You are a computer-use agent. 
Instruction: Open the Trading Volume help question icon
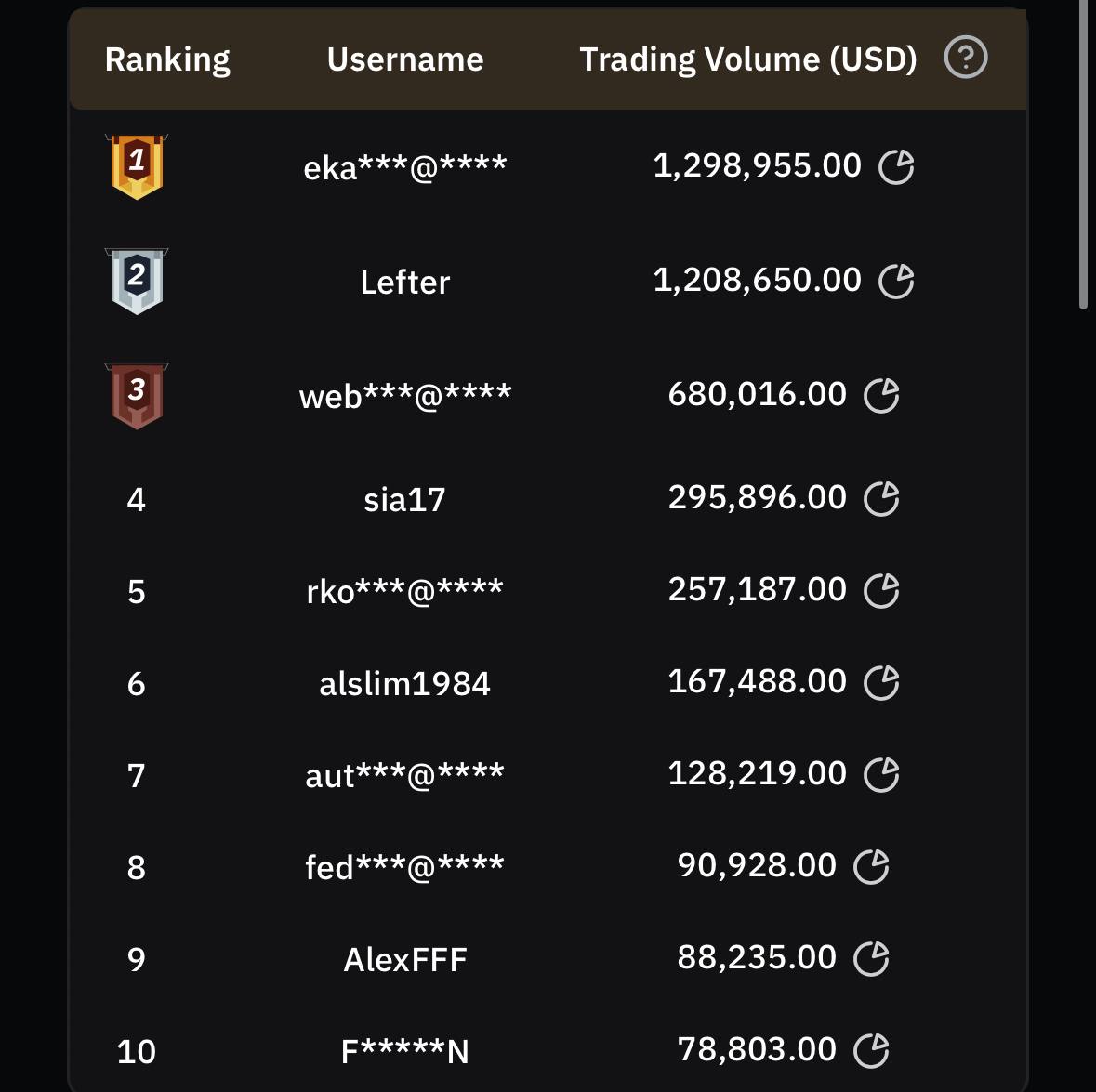965,58
